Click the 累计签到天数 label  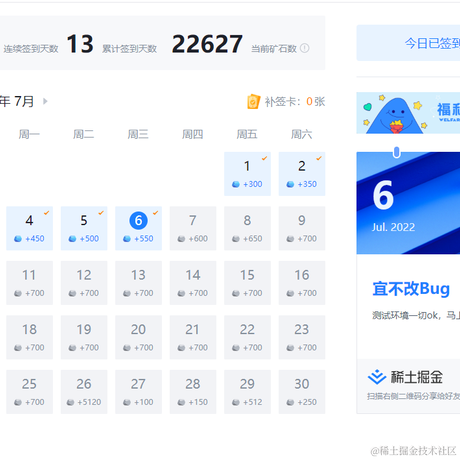tap(129, 49)
